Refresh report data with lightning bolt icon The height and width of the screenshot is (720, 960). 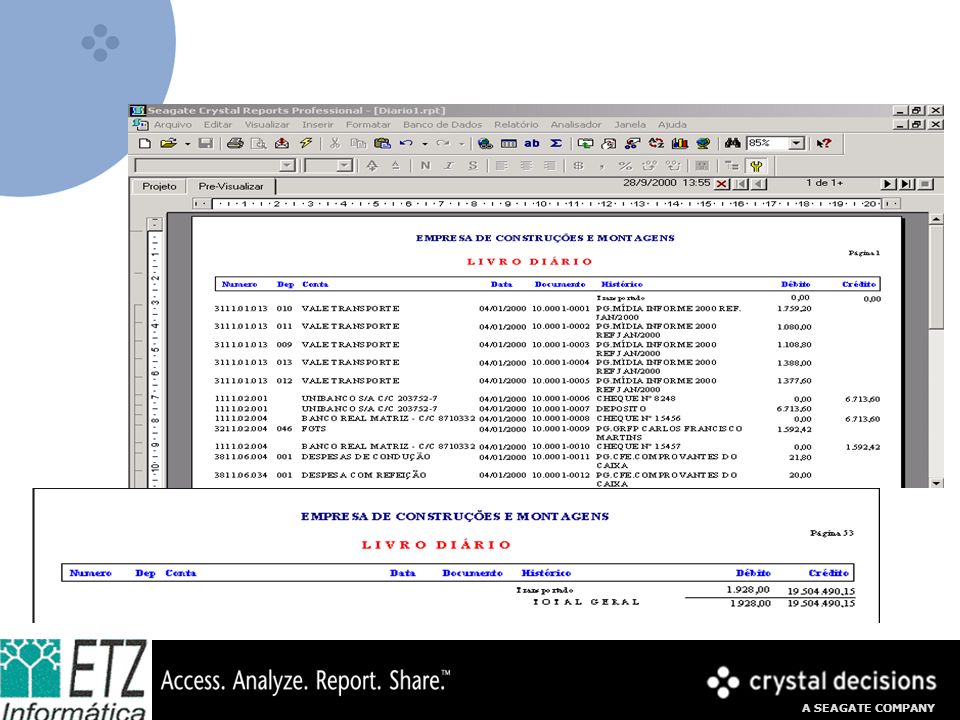(x=306, y=143)
